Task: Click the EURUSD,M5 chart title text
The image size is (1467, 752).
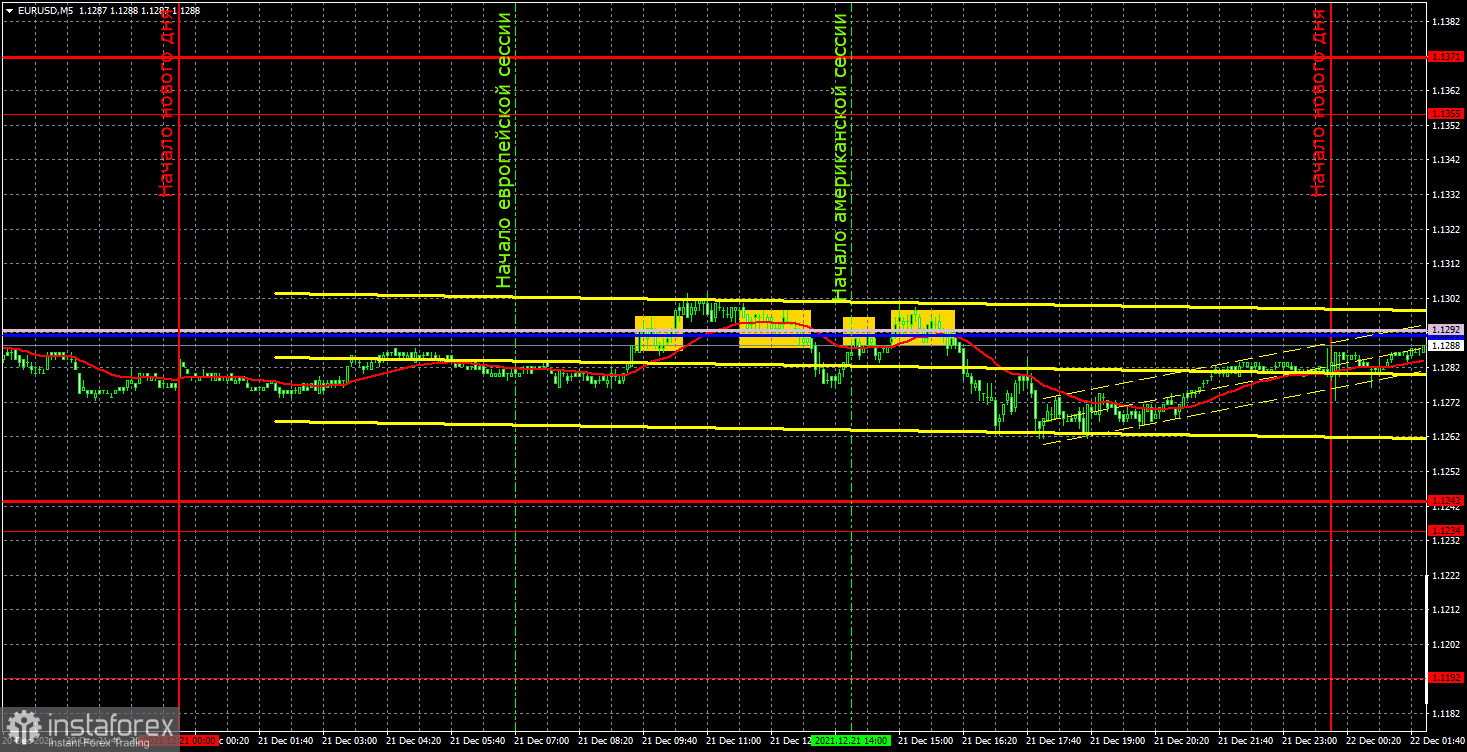Action: tap(45, 10)
